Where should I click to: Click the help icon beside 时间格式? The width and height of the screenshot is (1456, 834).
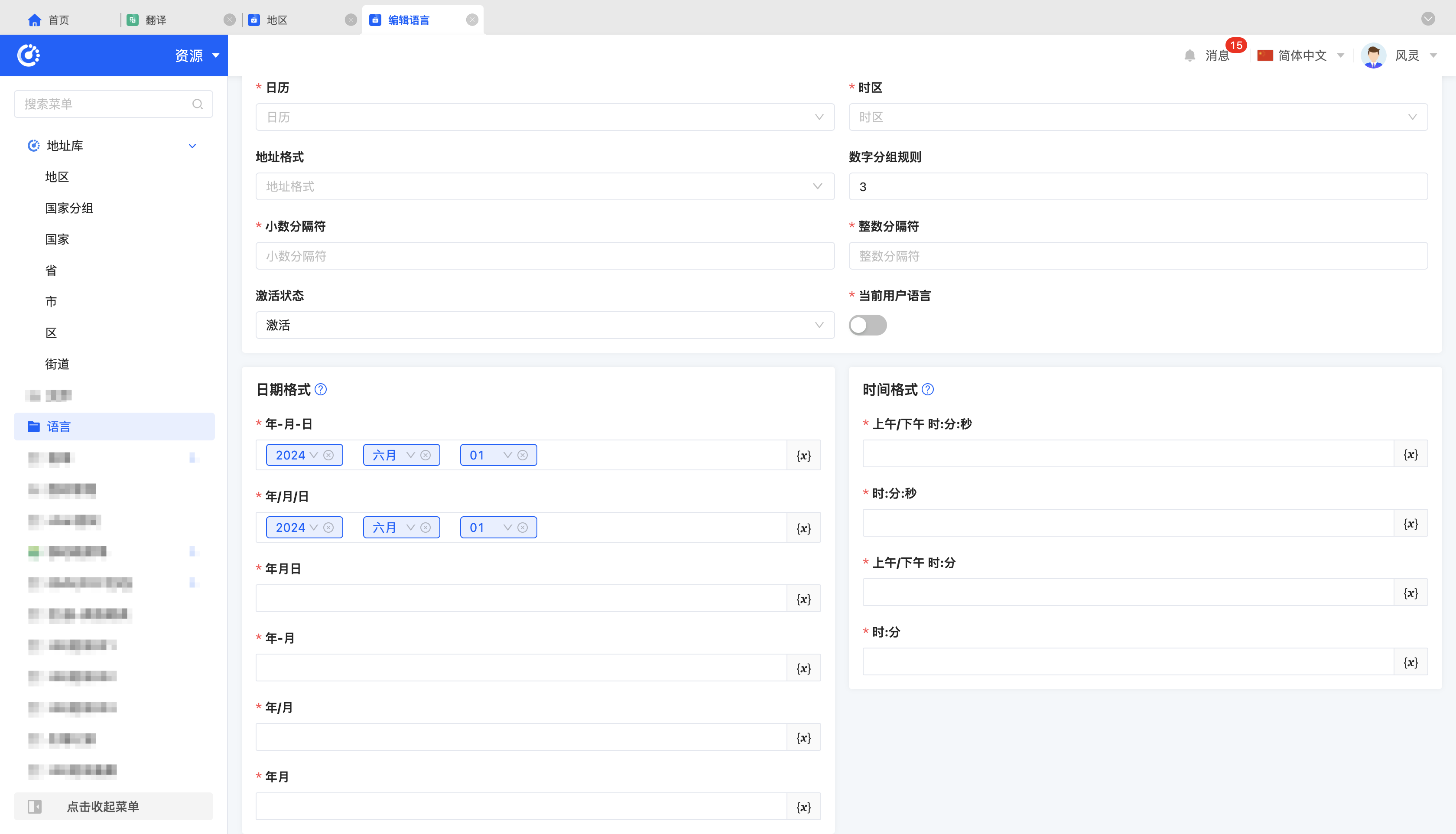[x=927, y=390]
